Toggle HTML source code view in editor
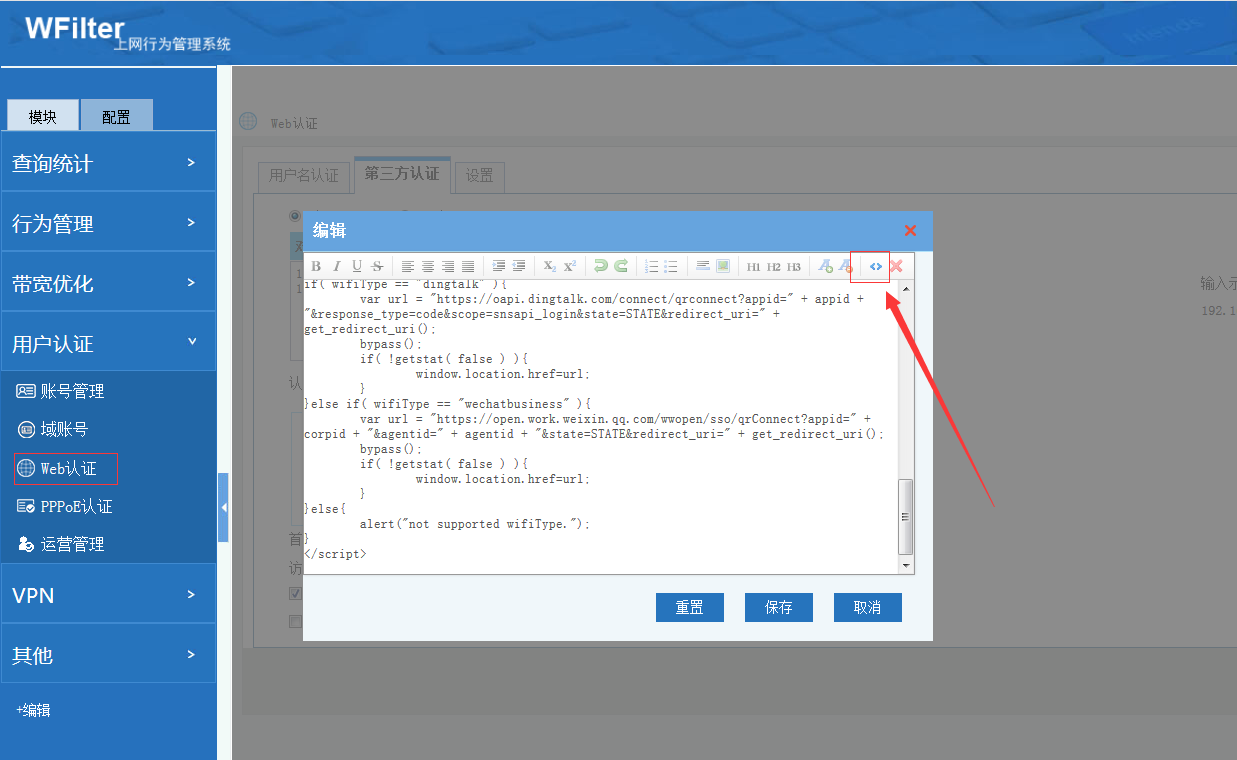This screenshot has height=760, width=1237. click(876, 266)
